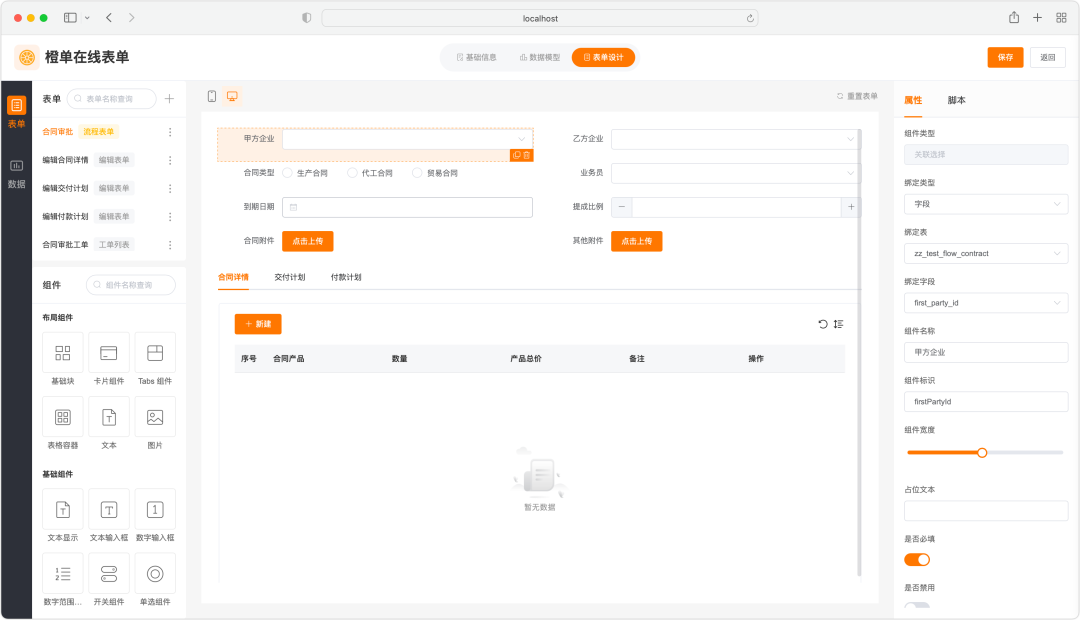The width and height of the screenshot is (1080, 620).
Task: Copy the selected 甲方企业 widget
Action: click(x=517, y=156)
